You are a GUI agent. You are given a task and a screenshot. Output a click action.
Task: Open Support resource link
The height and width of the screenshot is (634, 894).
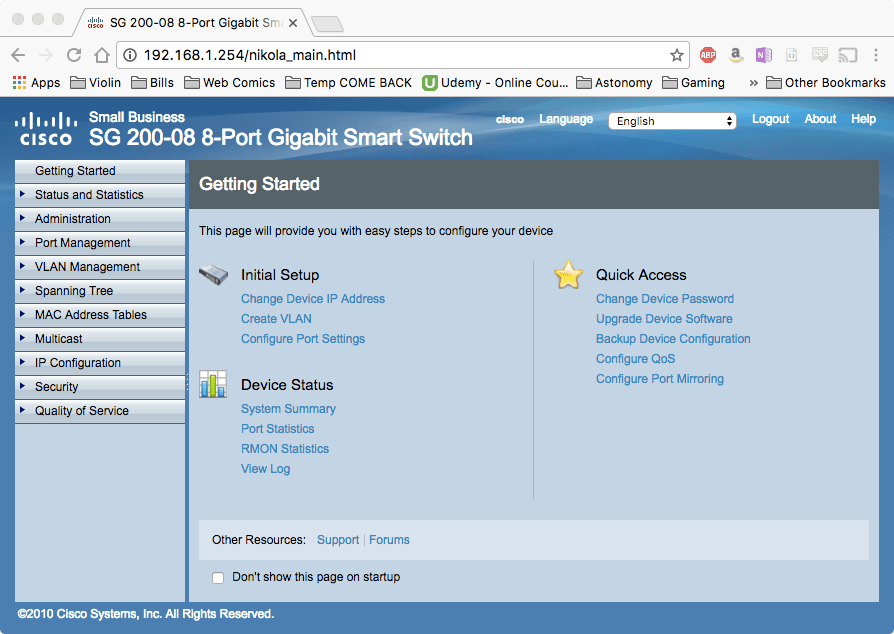point(338,540)
